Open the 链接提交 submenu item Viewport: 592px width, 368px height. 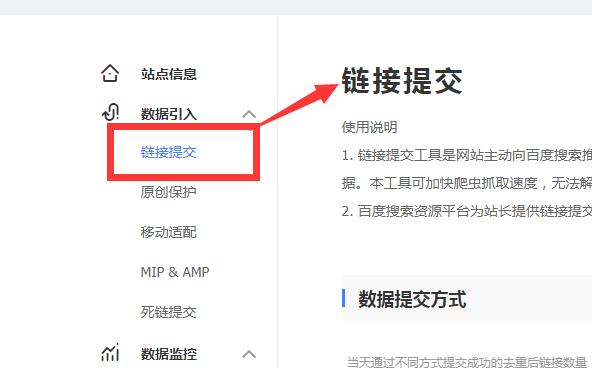click(x=168, y=152)
